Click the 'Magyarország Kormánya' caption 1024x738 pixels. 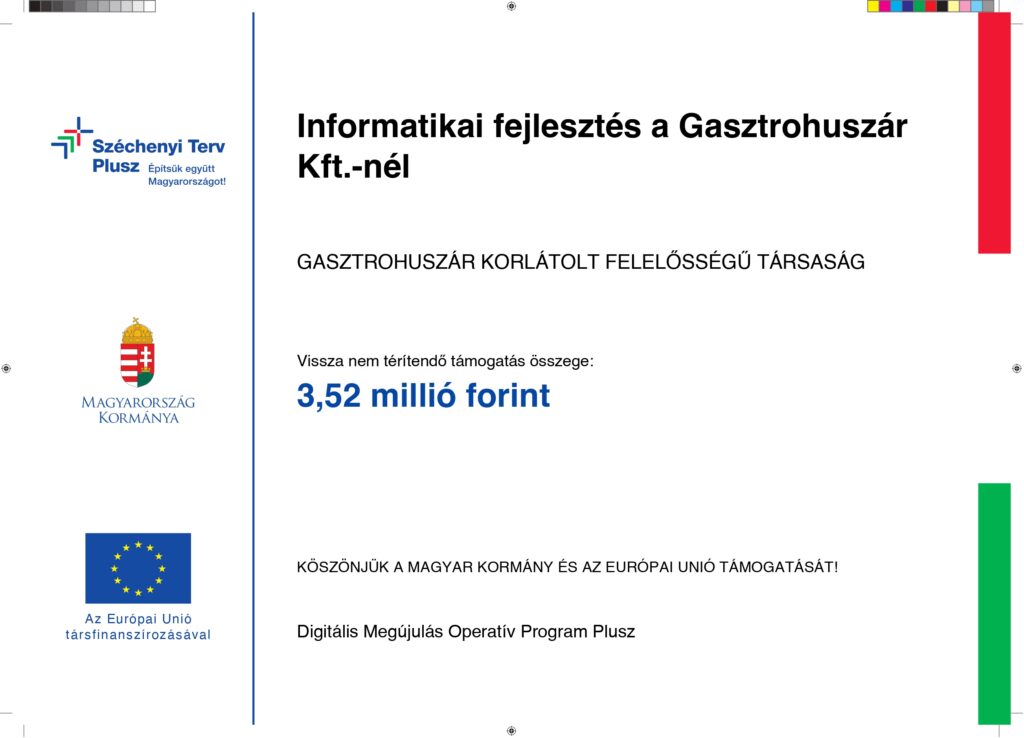click(138, 410)
